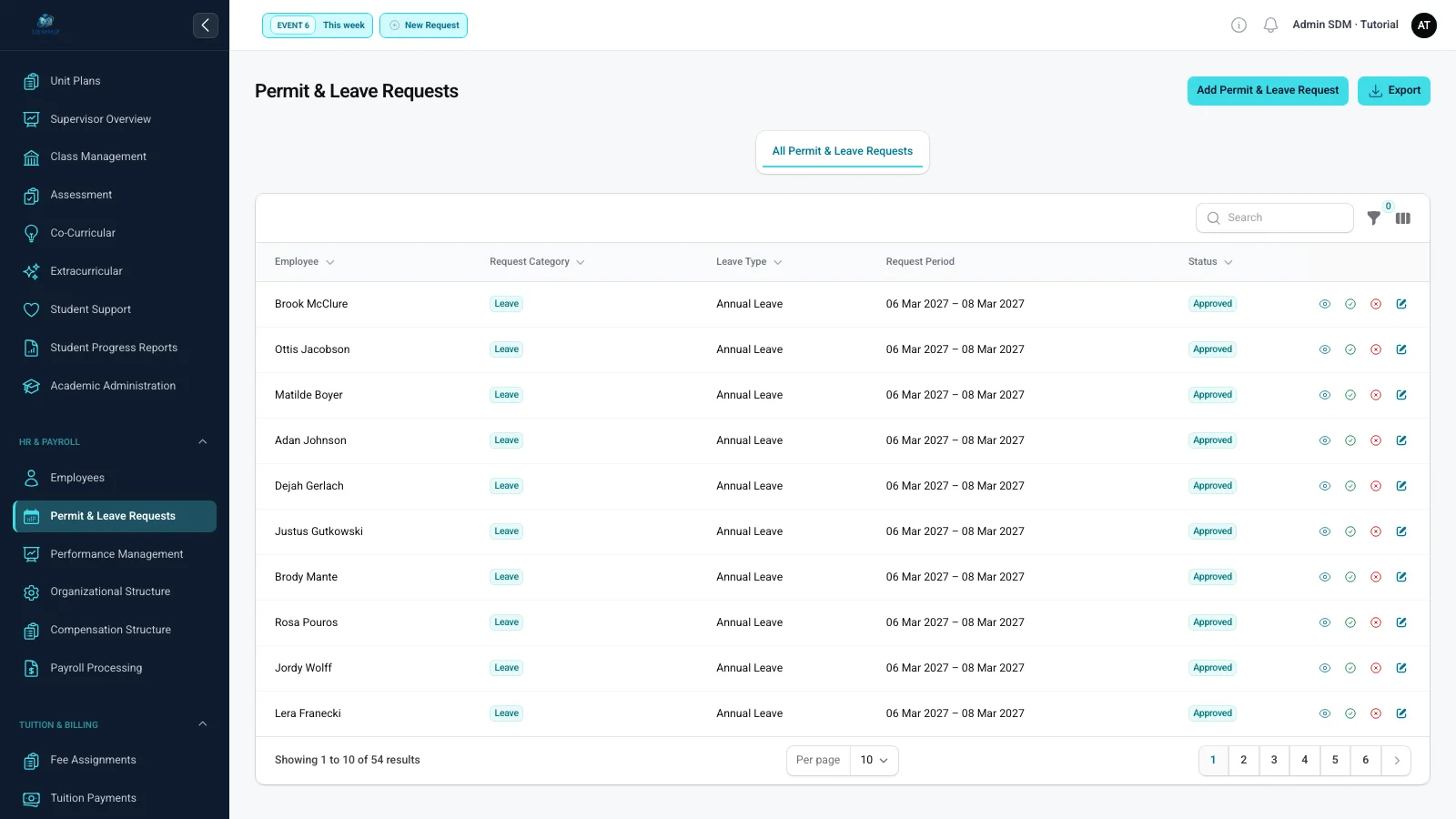Reject Matilde Boyer's request with X icon

click(x=1376, y=395)
